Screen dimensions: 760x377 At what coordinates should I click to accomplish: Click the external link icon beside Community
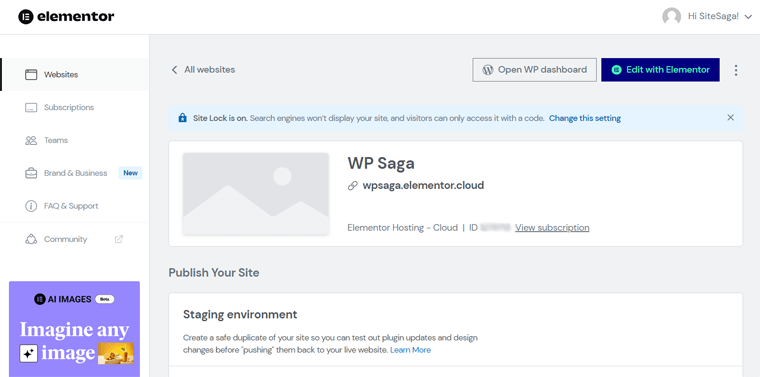click(119, 239)
